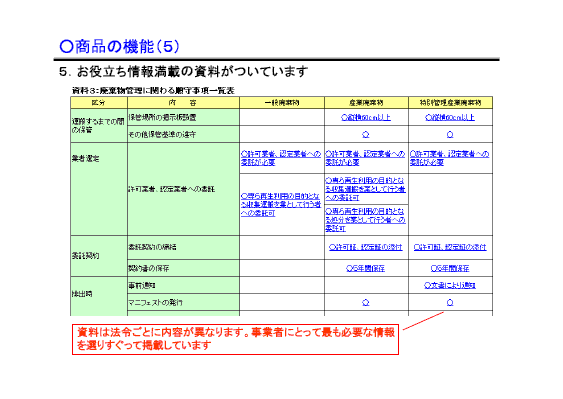The width and height of the screenshot is (563, 399).
Task: Select the 区分 column header
Action: coord(99,103)
